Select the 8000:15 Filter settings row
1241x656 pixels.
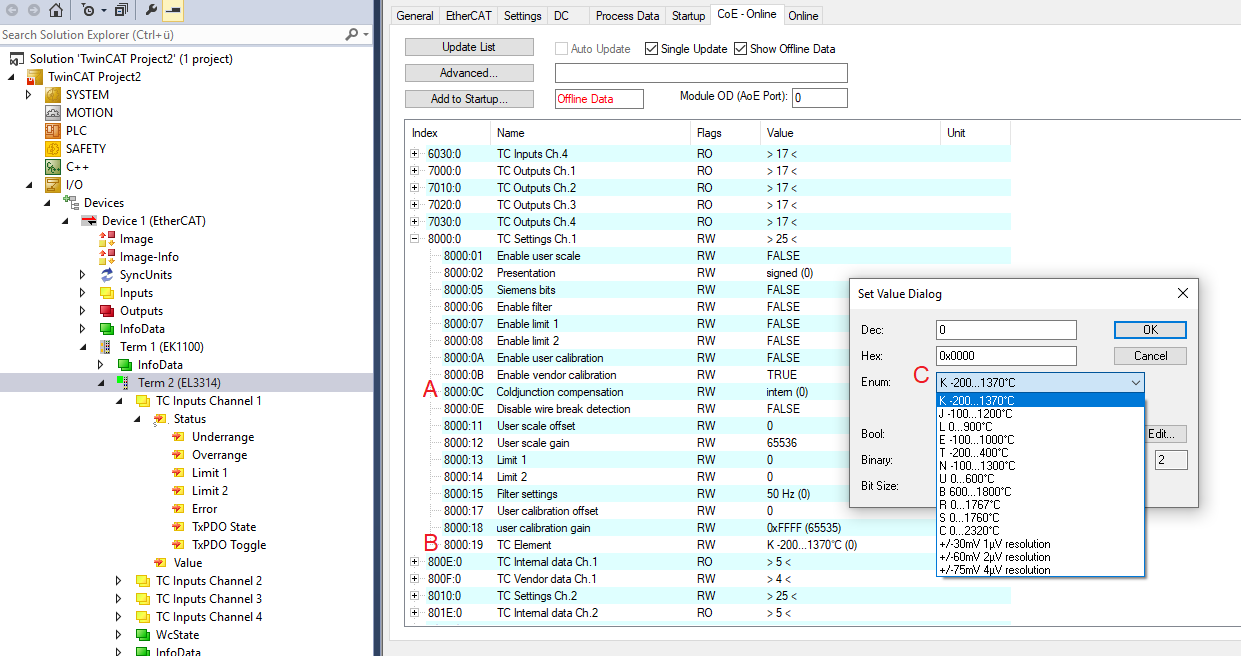tap(708, 494)
